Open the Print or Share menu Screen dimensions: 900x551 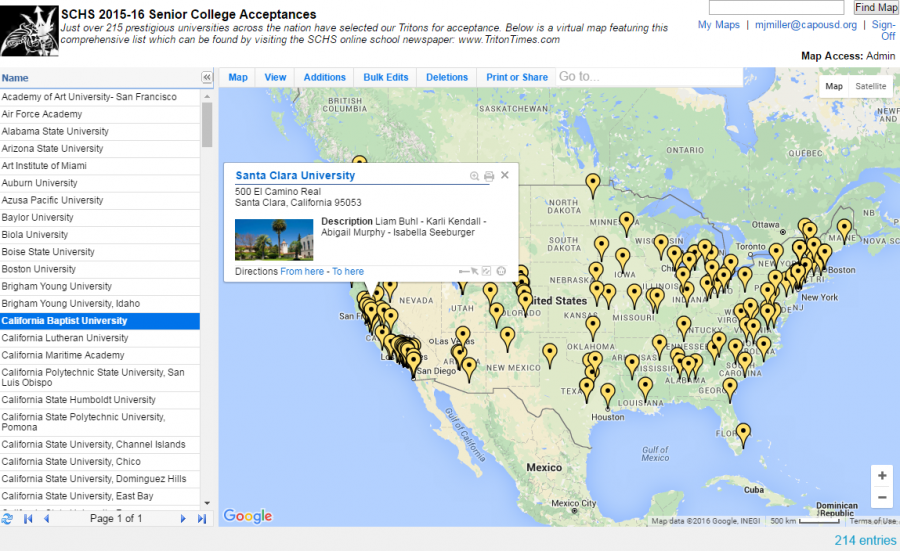[517, 77]
